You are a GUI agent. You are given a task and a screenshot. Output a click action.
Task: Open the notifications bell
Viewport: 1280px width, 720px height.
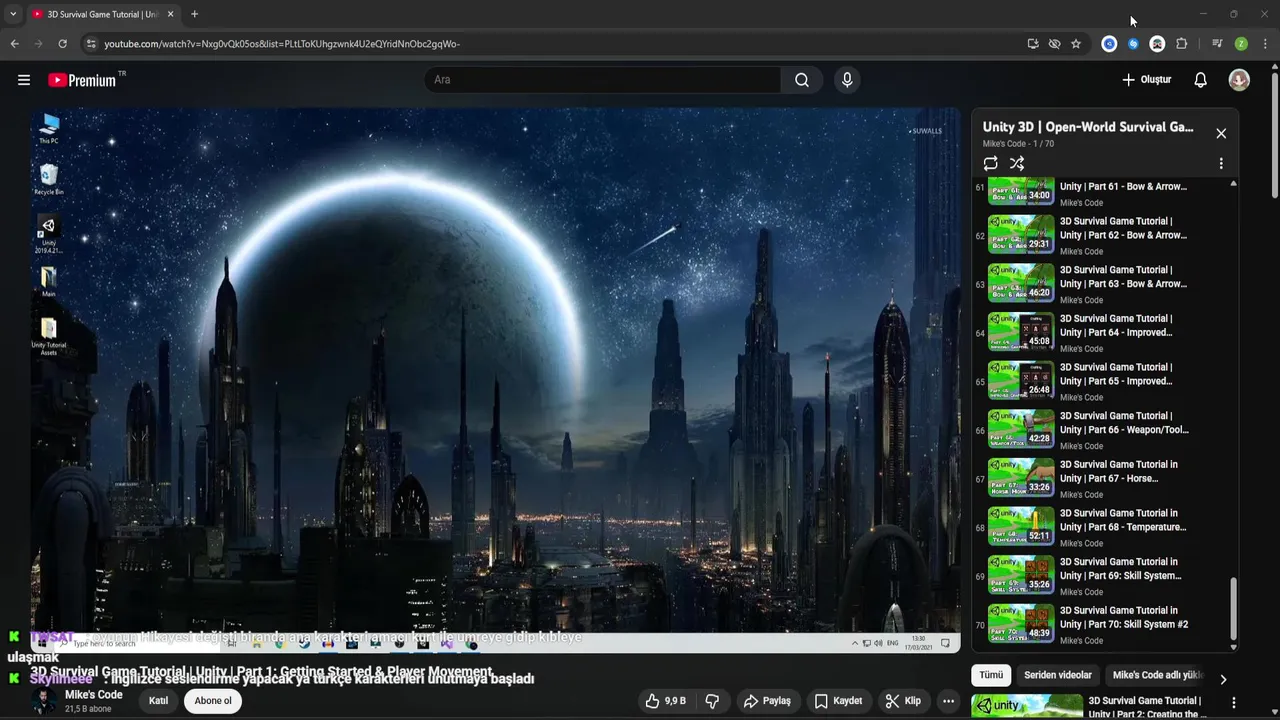[1201, 80]
